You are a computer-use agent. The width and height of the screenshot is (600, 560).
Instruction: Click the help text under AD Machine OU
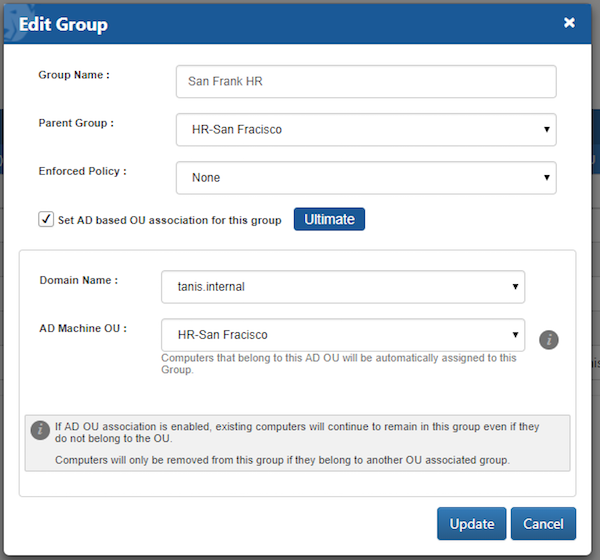[x=338, y=363]
